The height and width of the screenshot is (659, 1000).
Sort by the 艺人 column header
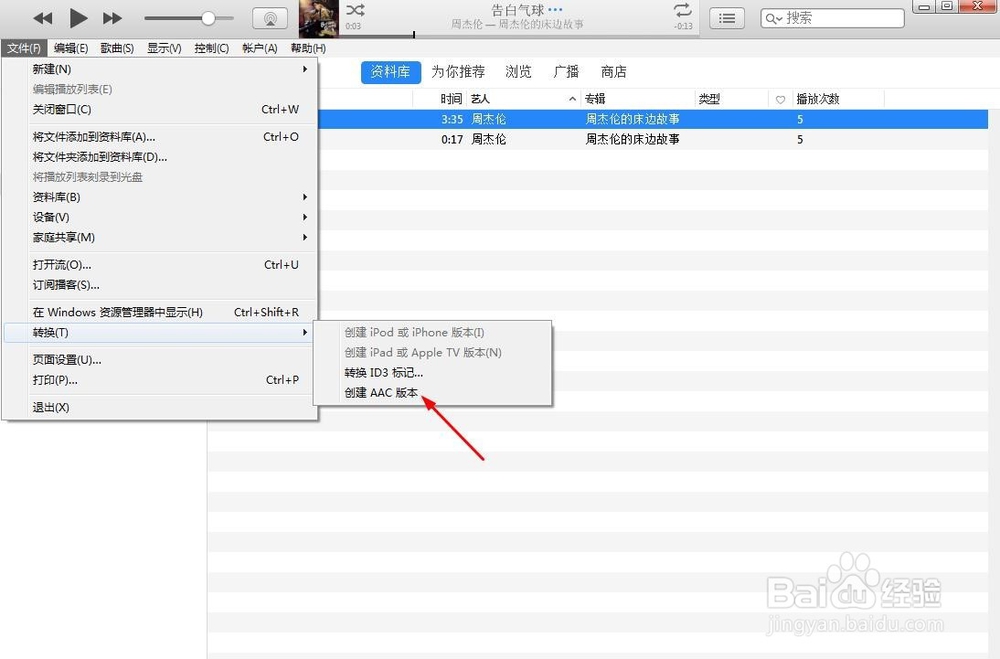coord(524,99)
